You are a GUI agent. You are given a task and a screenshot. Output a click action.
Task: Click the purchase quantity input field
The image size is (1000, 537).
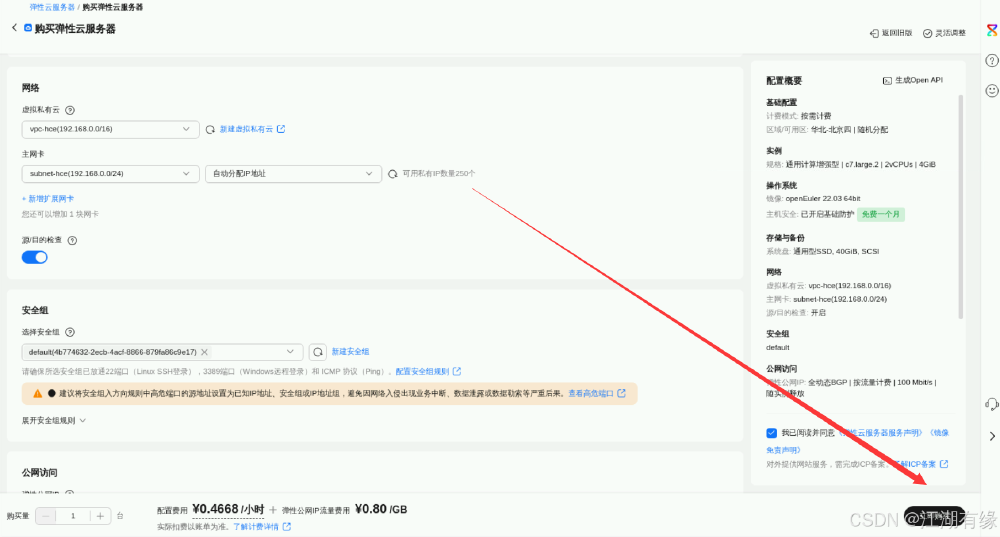73,516
